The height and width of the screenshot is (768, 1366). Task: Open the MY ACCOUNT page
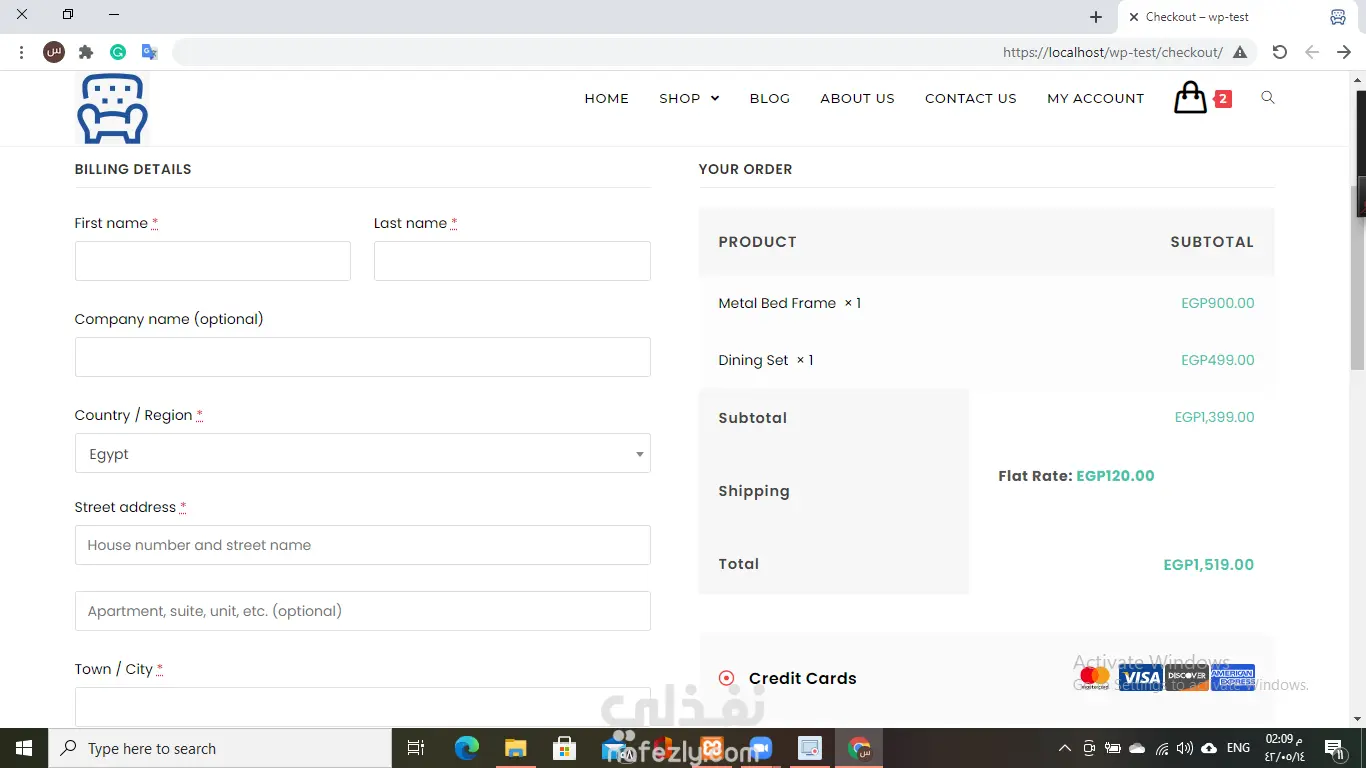[1095, 98]
